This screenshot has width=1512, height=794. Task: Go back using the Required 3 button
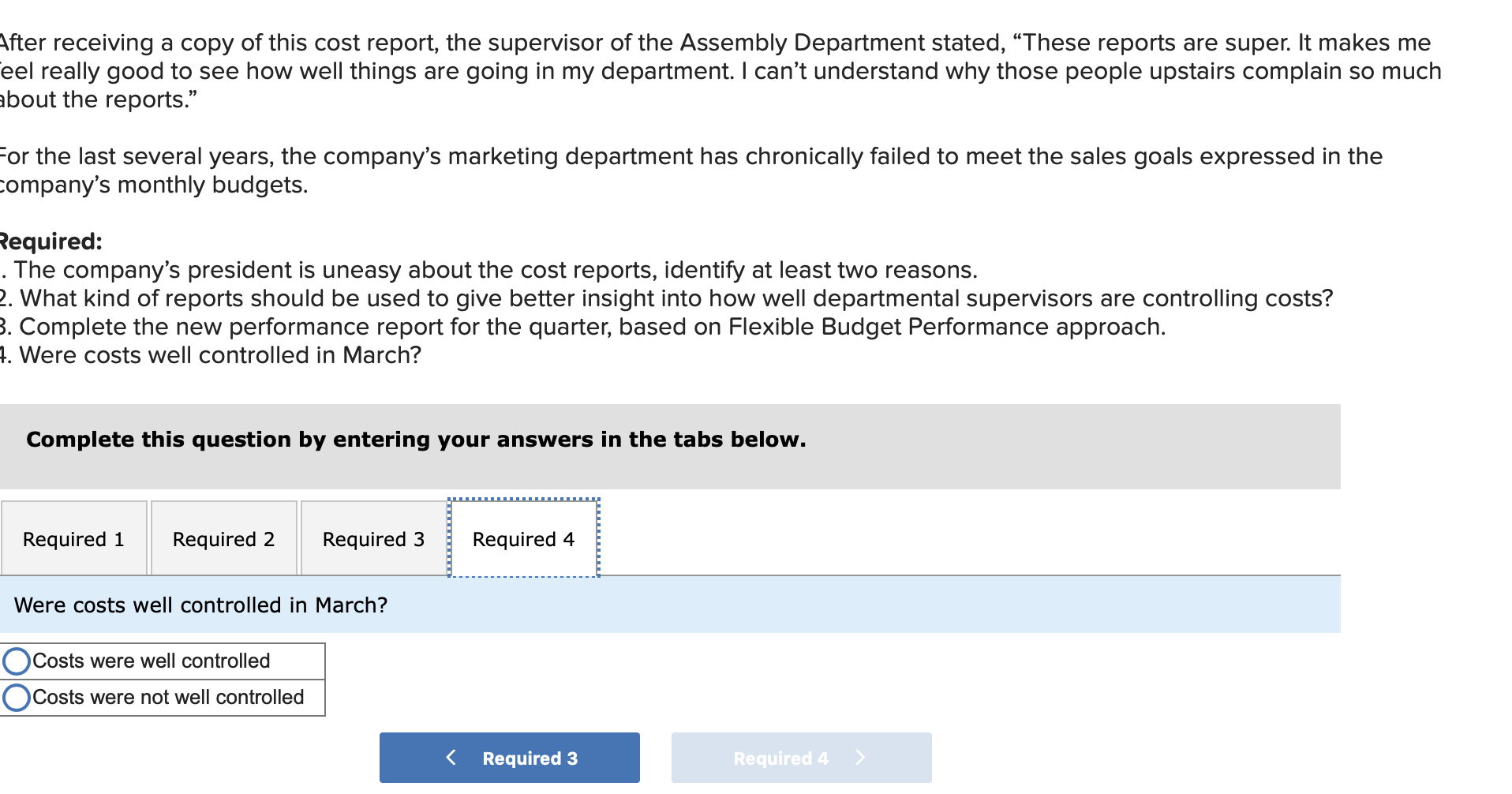click(509, 757)
